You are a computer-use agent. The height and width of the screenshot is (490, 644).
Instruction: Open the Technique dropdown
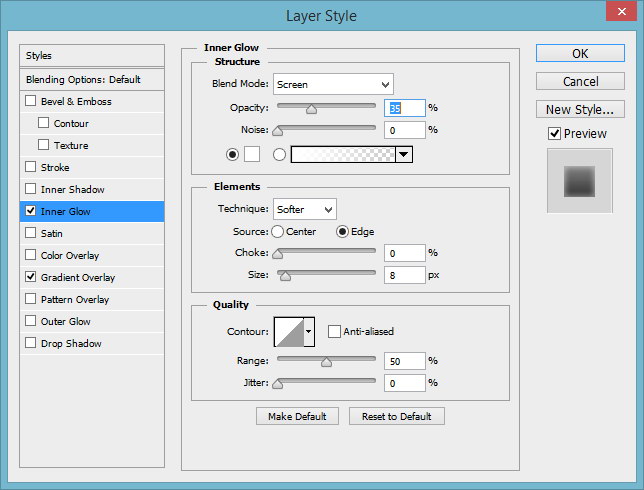(305, 209)
